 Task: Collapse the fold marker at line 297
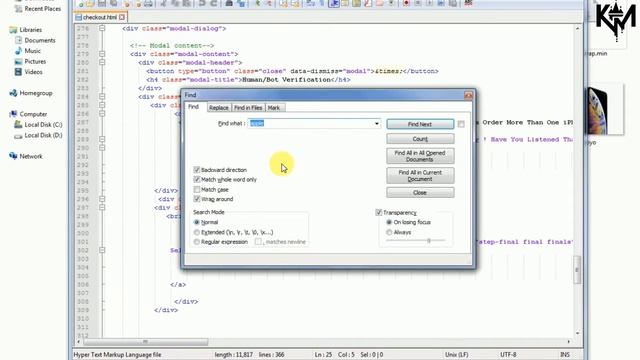pyautogui.click(x=102, y=207)
